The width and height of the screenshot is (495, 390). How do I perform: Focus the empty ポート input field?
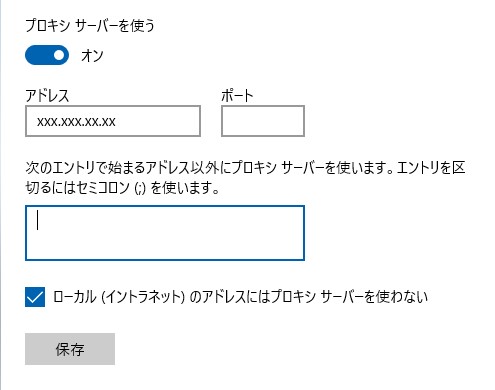click(x=263, y=121)
